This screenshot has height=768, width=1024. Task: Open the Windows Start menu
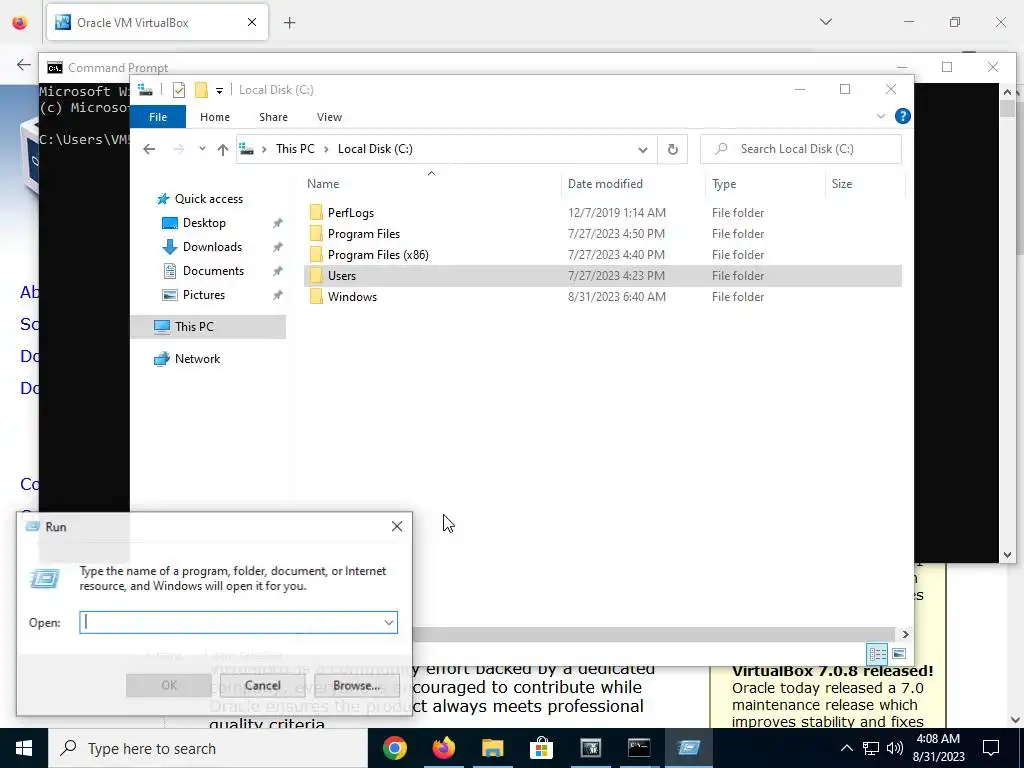[x=24, y=748]
